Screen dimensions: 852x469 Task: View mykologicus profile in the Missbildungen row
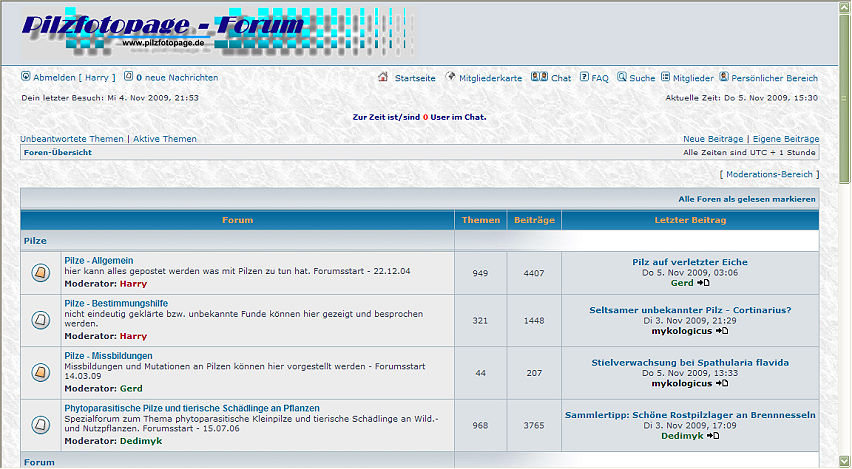tap(681, 383)
